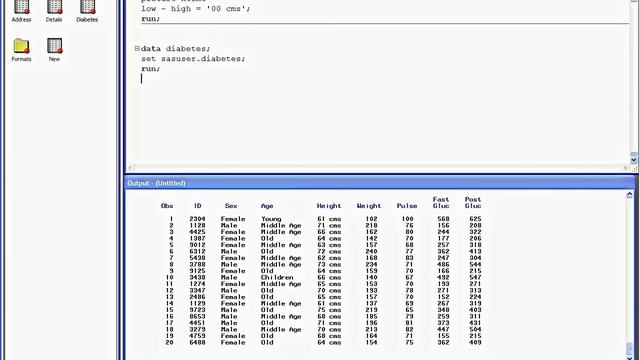Image resolution: width=640 pixels, height=360 pixels.
Task: Click ID value 4425 in output
Action: click(x=197, y=232)
